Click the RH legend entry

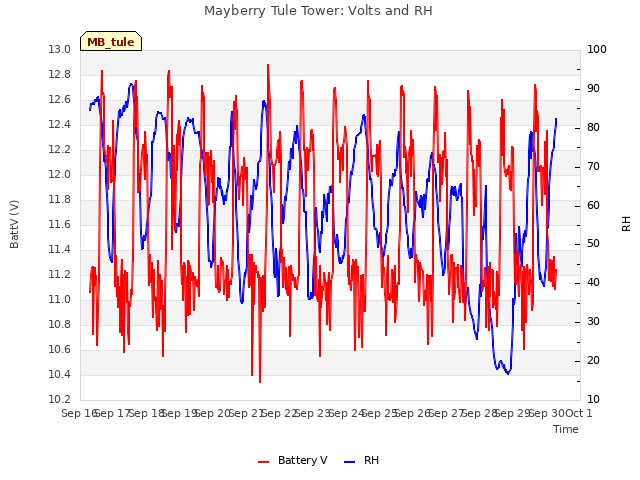point(362,460)
